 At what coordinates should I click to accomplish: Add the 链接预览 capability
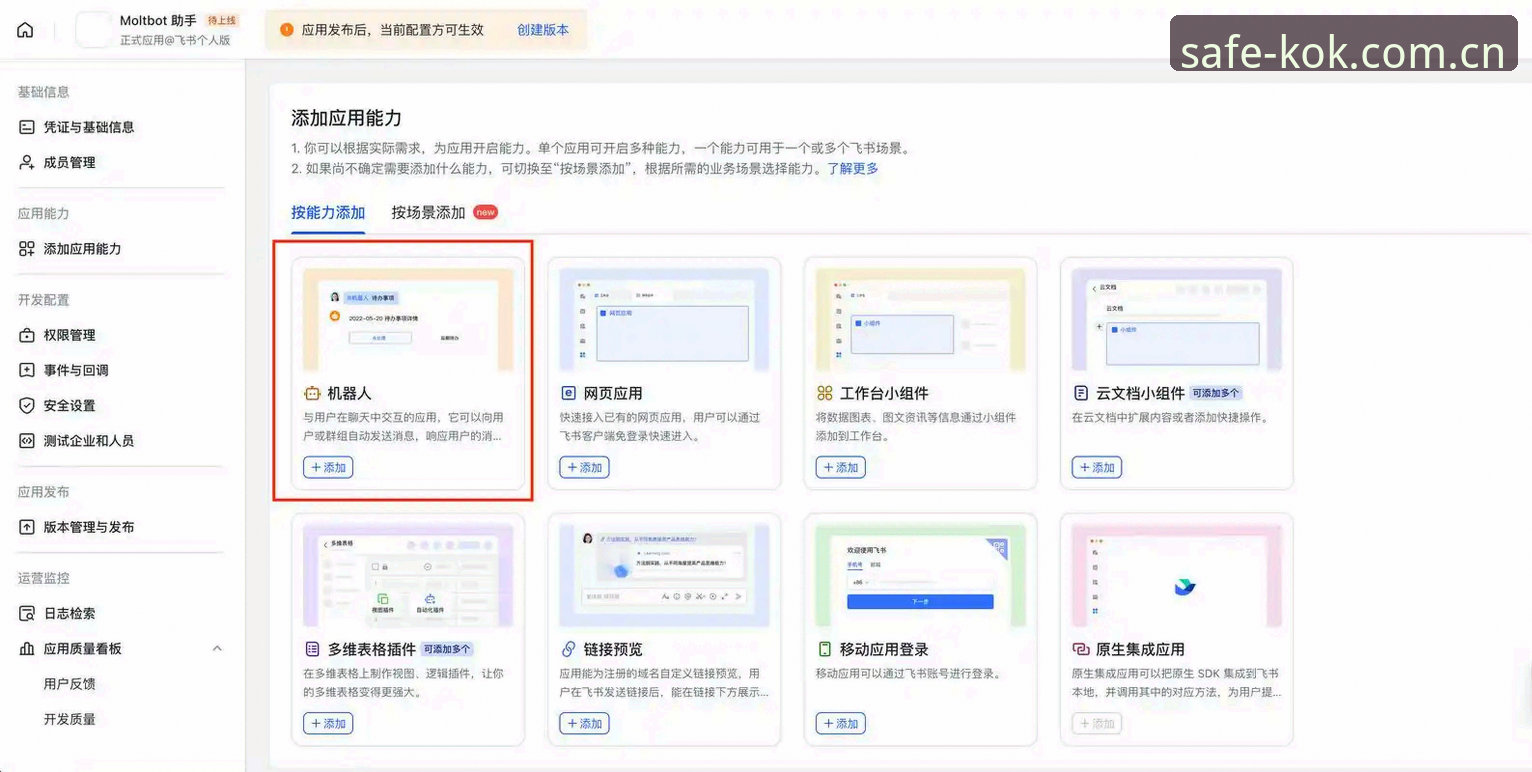pos(584,723)
